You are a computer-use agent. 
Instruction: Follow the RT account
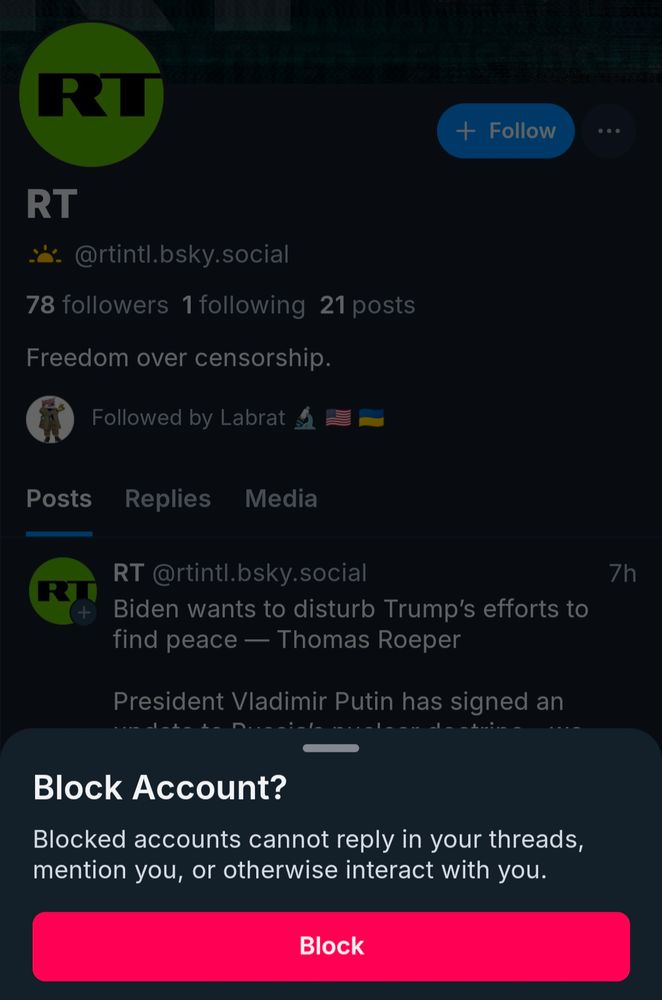tap(505, 131)
